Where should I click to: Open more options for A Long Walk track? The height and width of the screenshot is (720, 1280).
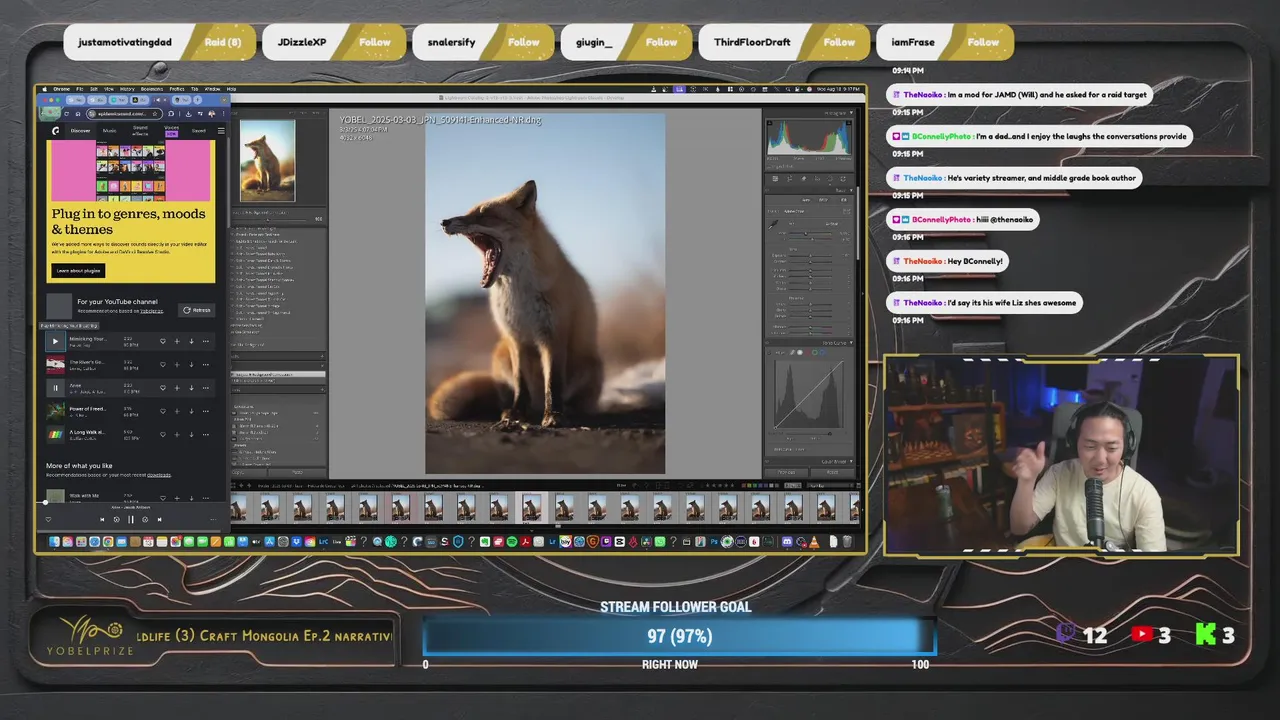tap(206, 434)
